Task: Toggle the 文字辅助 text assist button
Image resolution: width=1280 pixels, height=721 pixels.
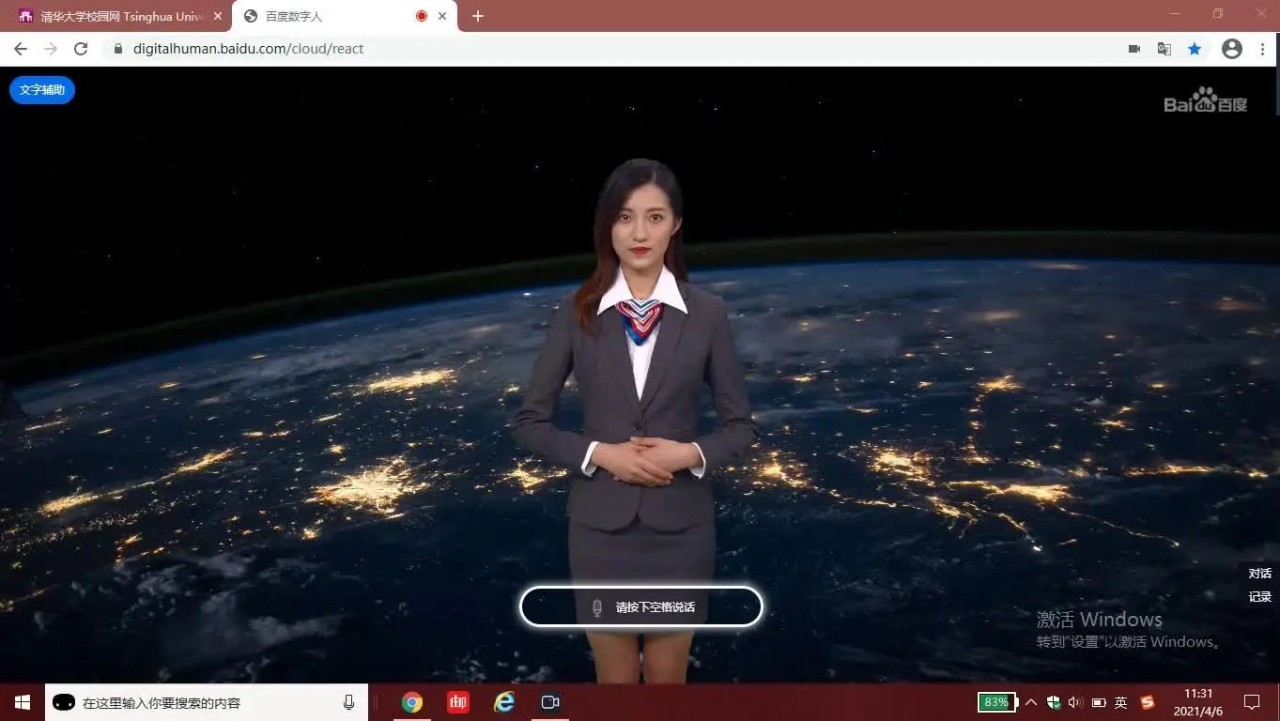Action: coord(42,90)
